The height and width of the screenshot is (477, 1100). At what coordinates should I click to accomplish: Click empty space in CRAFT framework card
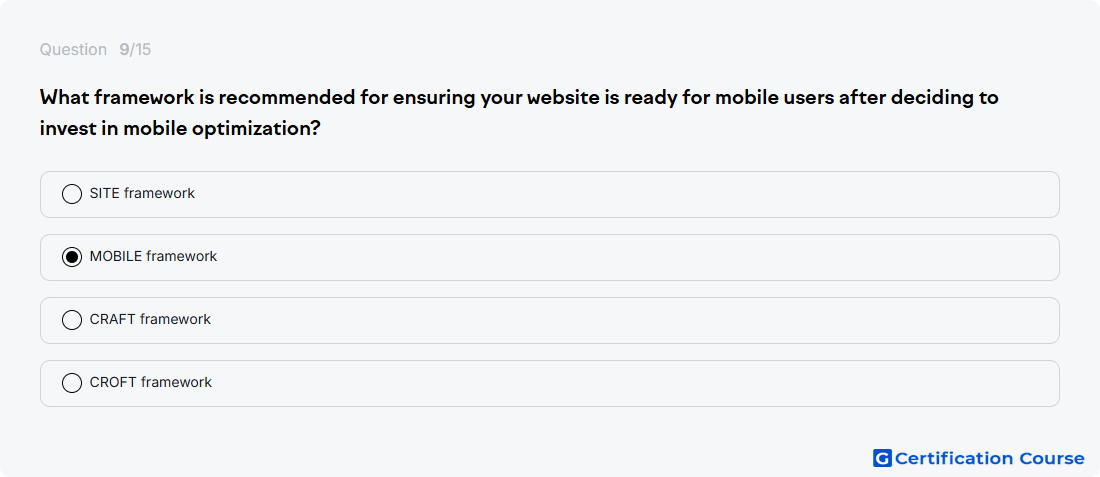631,321
